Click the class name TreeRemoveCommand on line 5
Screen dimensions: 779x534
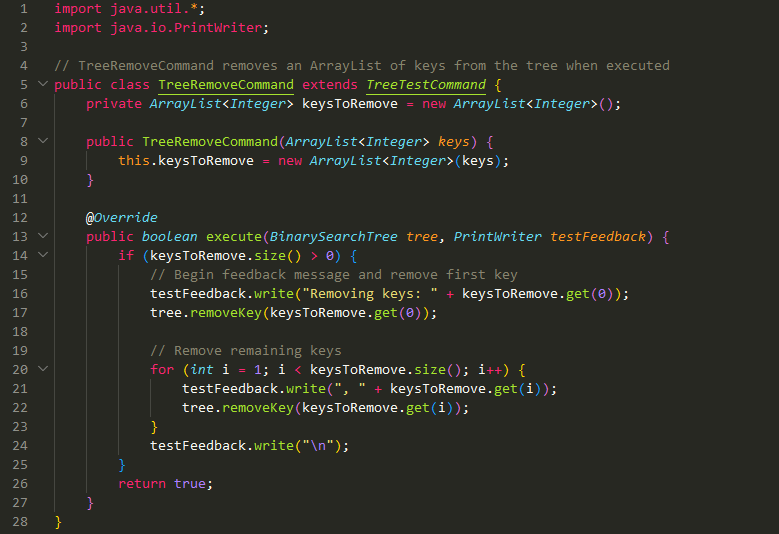[226, 84]
